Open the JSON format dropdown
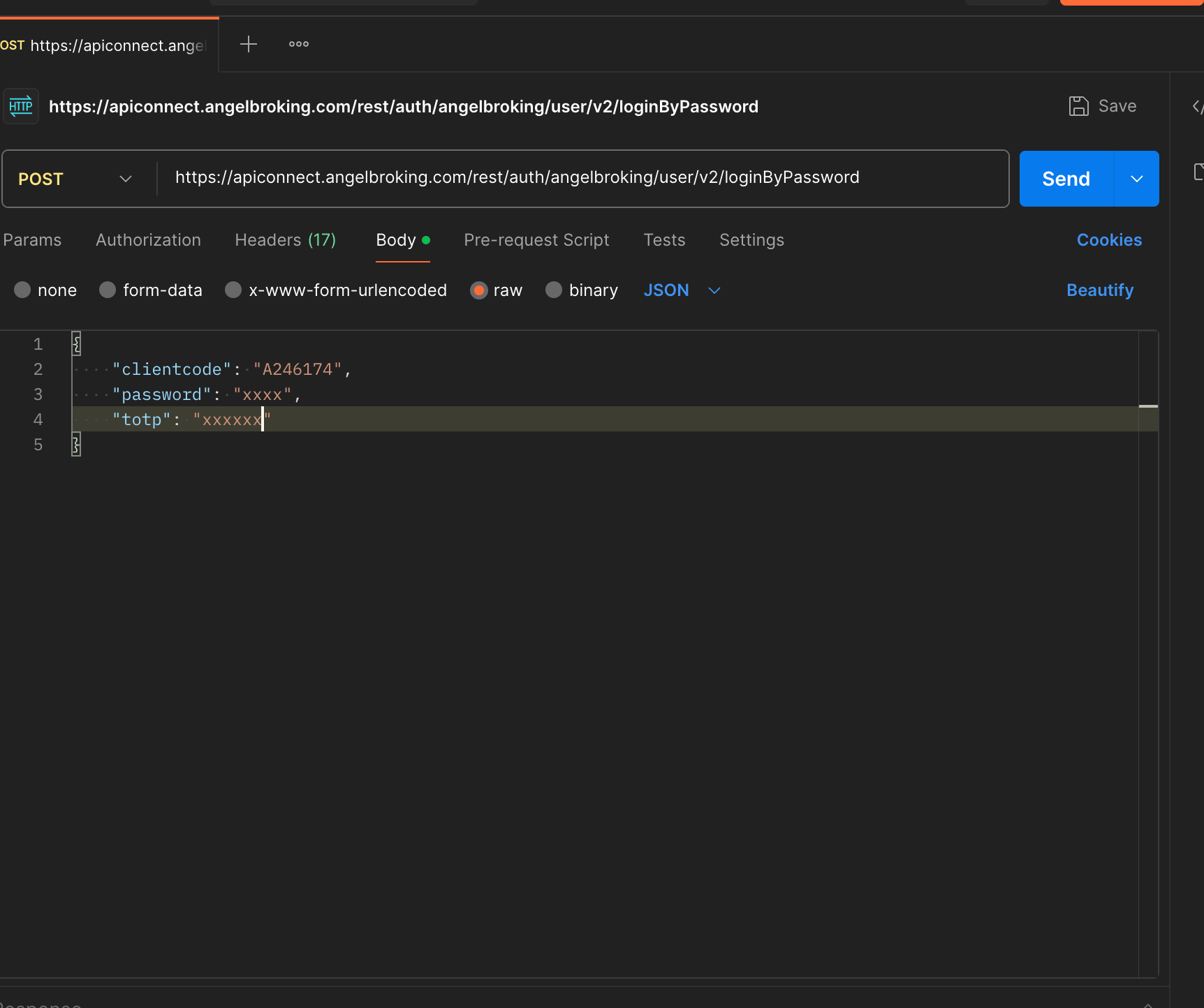The image size is (1204, 1008). point(682,290)
